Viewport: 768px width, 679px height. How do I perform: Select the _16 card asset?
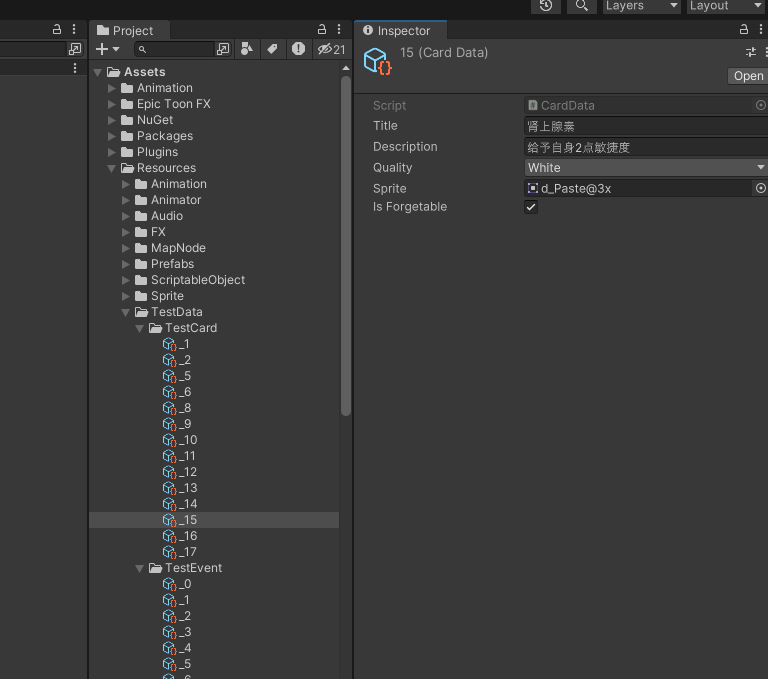tap(187, 536)
